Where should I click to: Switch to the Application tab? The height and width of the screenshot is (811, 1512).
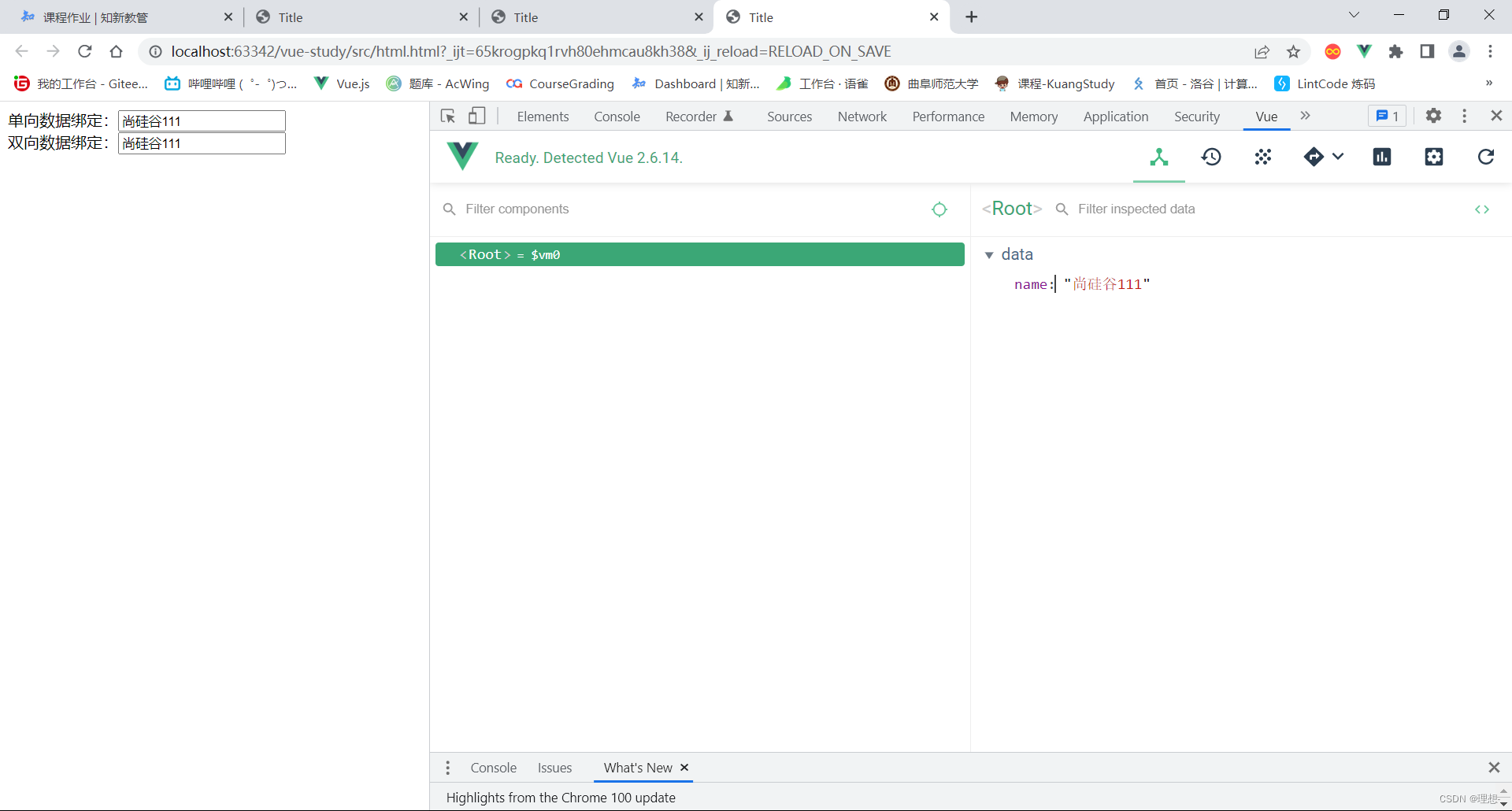[1115, 117]
